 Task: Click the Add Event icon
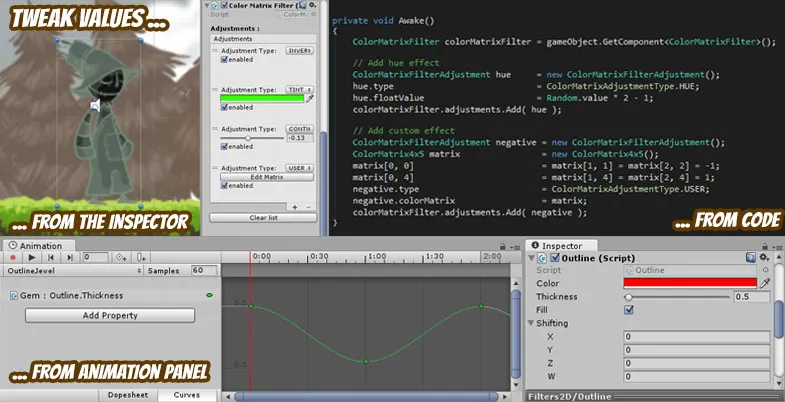click(x=142, y=257)
